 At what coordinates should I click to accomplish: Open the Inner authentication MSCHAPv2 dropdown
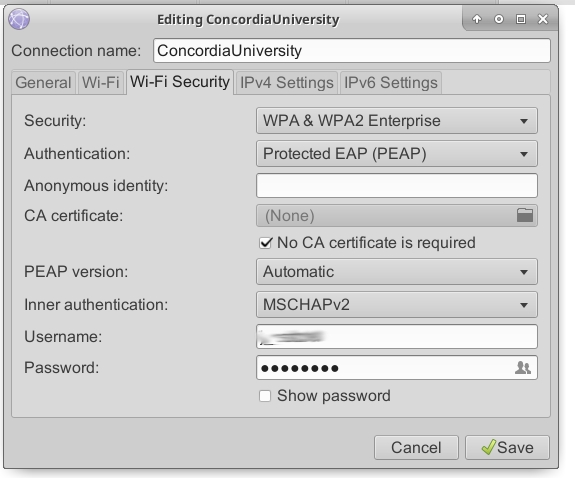(x=397, y=305)
